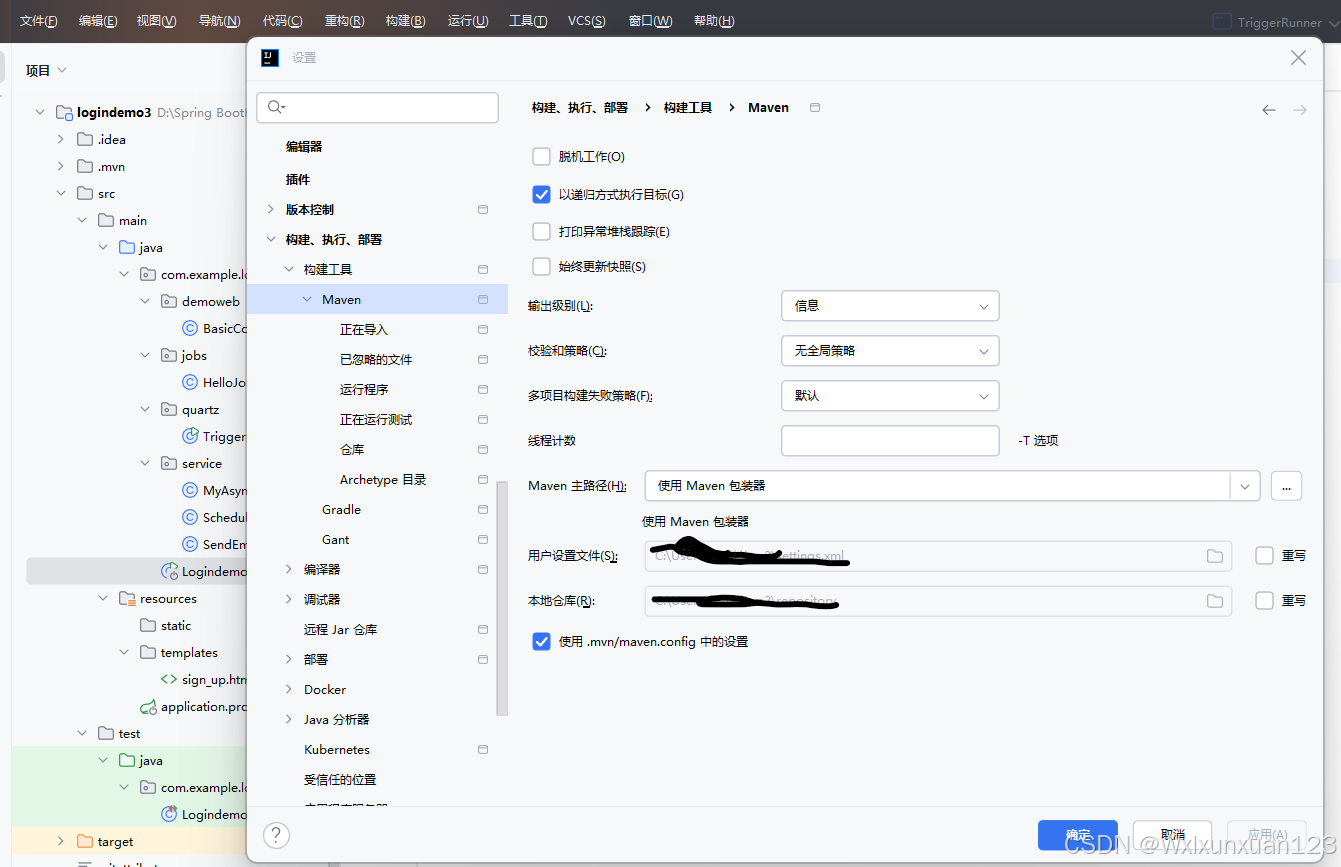Click project marker icon on 构建工具 row
Image resolution: width=1341 pixels, height=867 pixels.
[483, 270]
